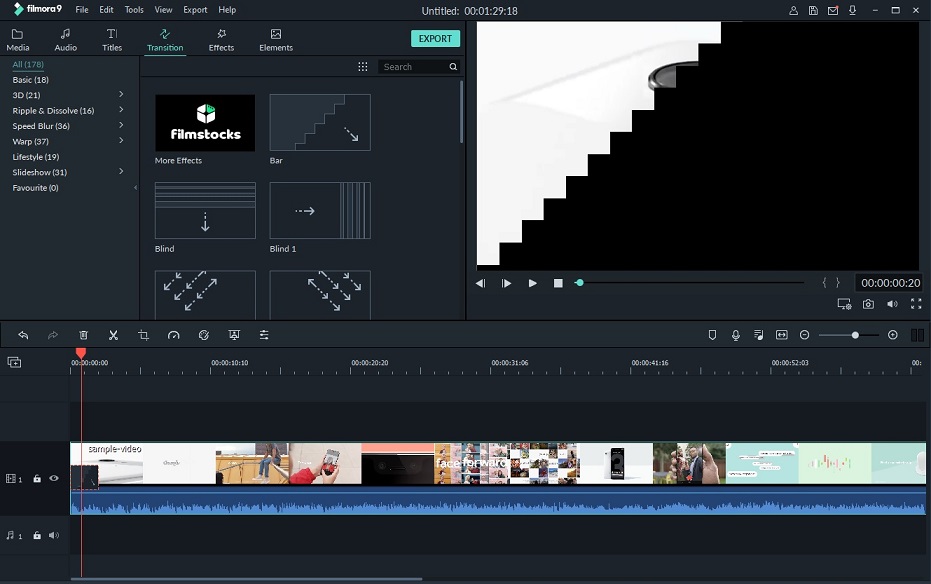This screenshot has height=584, width=931.
Task: Click the Redo arrow
Action: (x=53, y=335)
